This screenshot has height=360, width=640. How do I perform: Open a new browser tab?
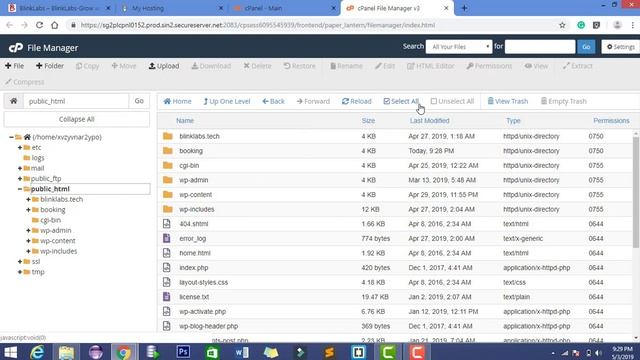(x=464, y=8)
